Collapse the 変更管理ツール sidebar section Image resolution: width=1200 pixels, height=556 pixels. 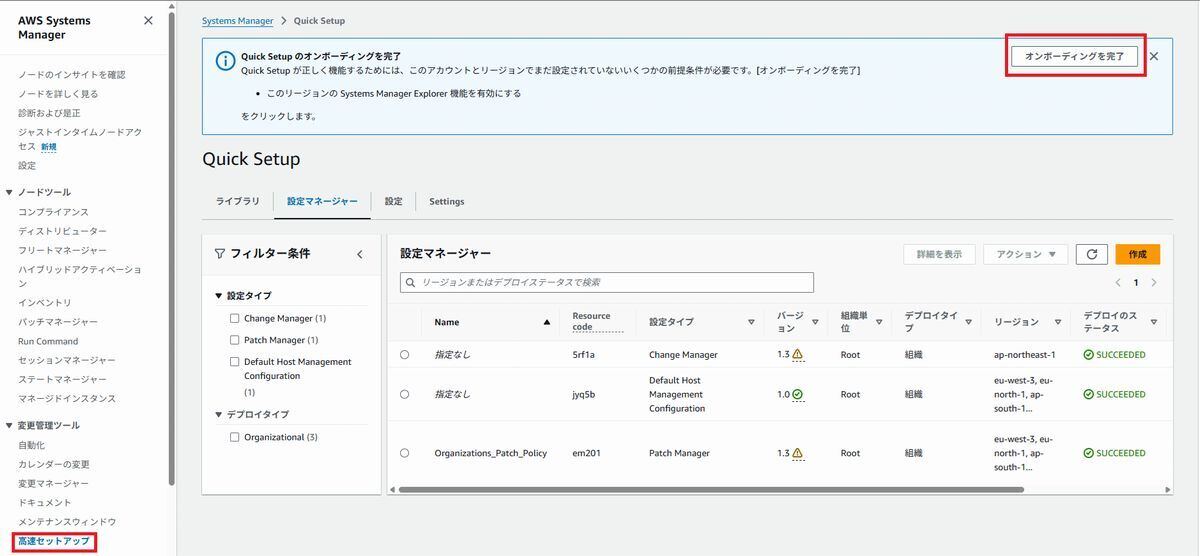tap(9, 425)
